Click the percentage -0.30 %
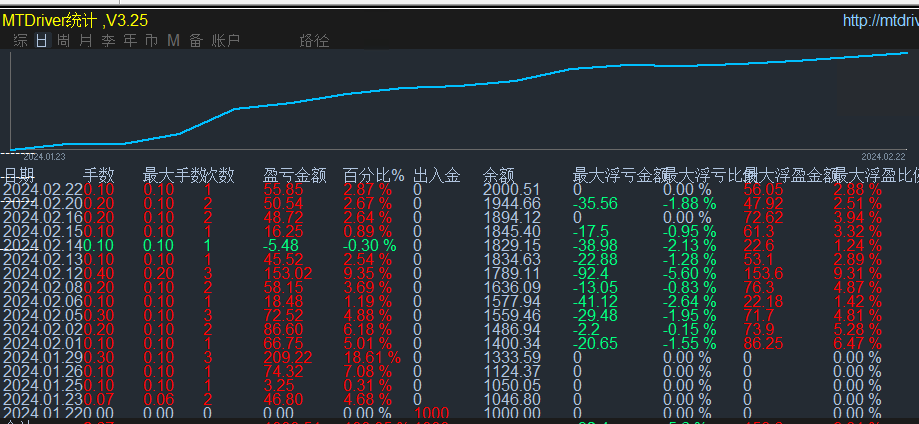This screenshot has width=919, height=424. pyautogui.click(x=370, y=245)
